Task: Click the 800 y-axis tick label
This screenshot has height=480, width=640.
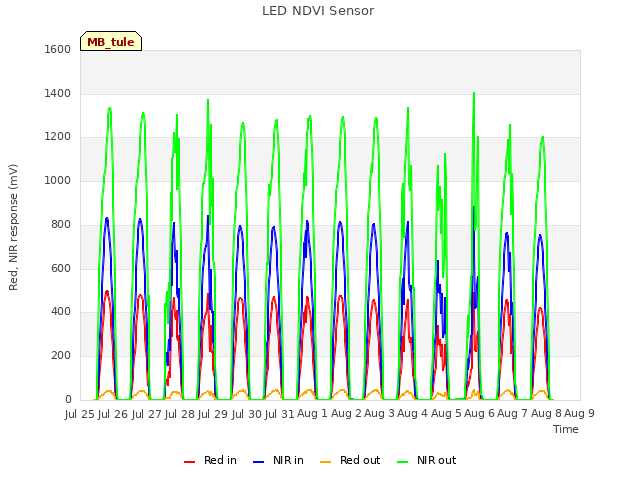Action: pyautogui.click(x=61, y=224)
